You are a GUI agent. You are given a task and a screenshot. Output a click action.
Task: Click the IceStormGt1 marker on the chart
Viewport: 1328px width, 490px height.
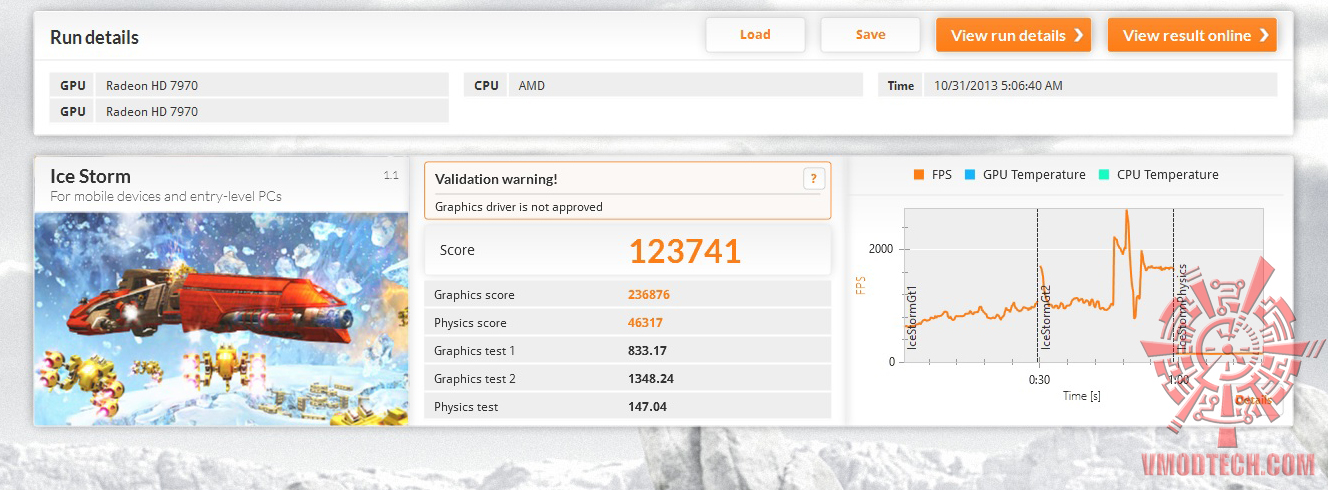click(911, 317)
